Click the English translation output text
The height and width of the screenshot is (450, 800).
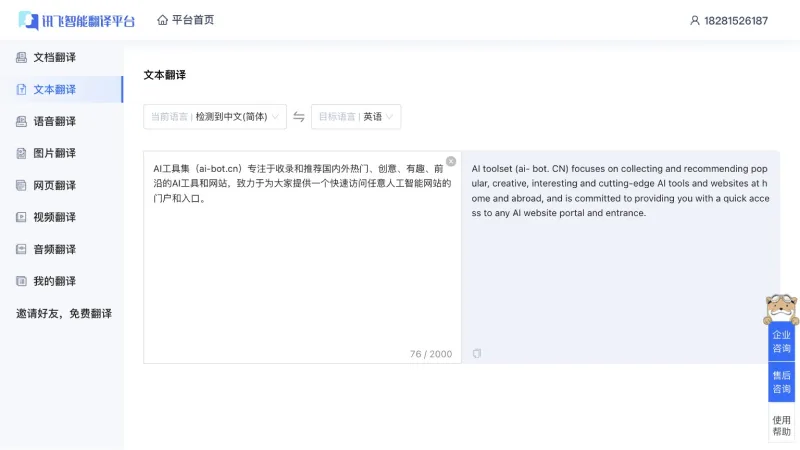pyautogui.click(x=620, y=191)
